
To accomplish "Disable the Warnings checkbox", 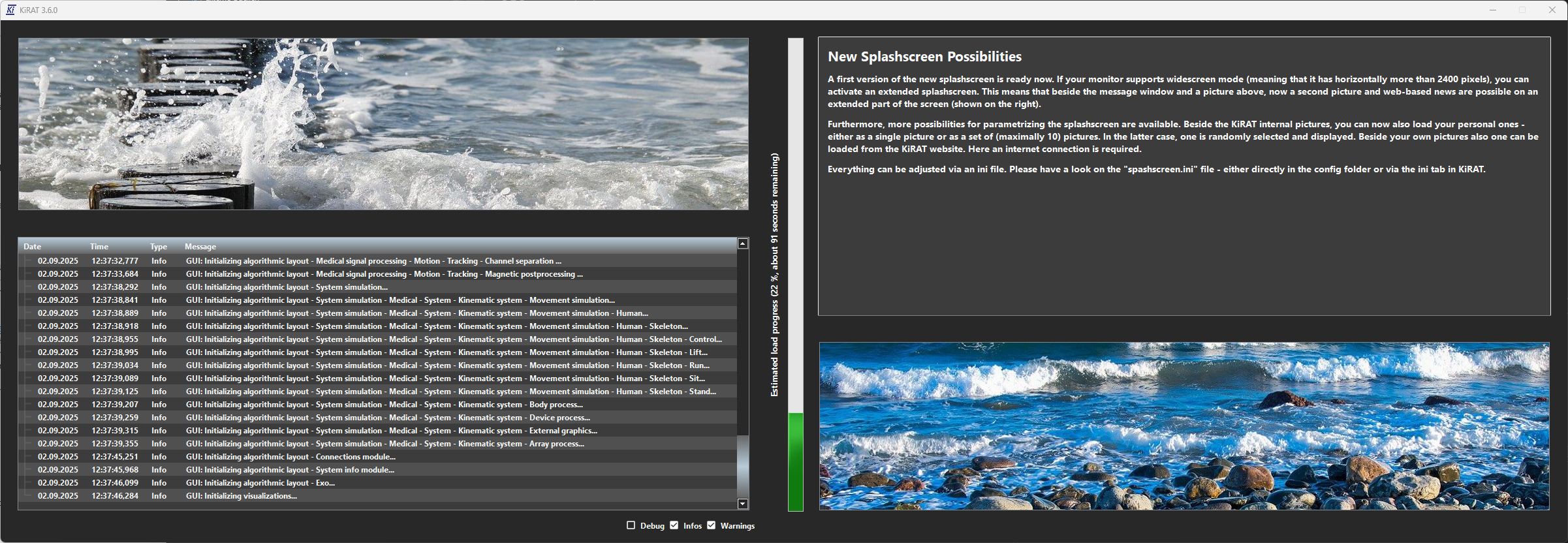I will pyautogui.click(x=712, y=525).
